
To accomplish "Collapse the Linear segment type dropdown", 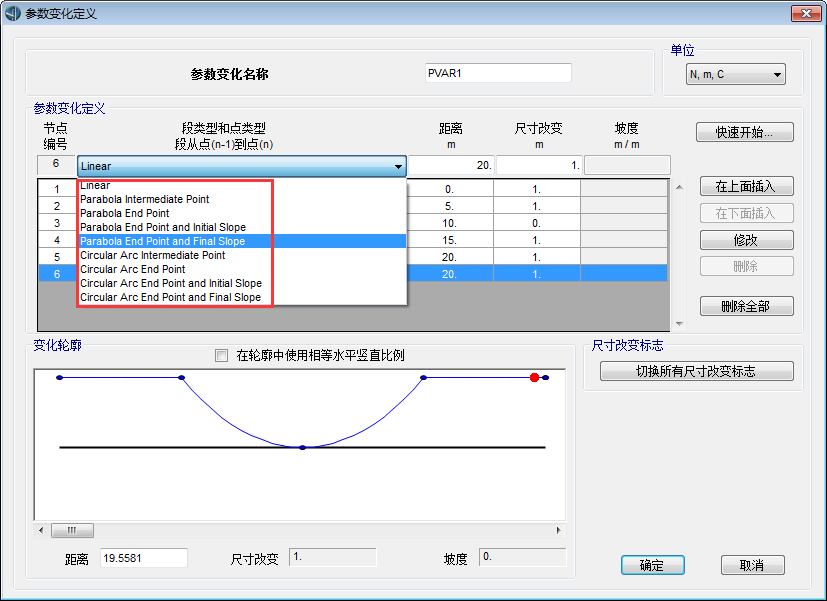I will tap(398, 166).
